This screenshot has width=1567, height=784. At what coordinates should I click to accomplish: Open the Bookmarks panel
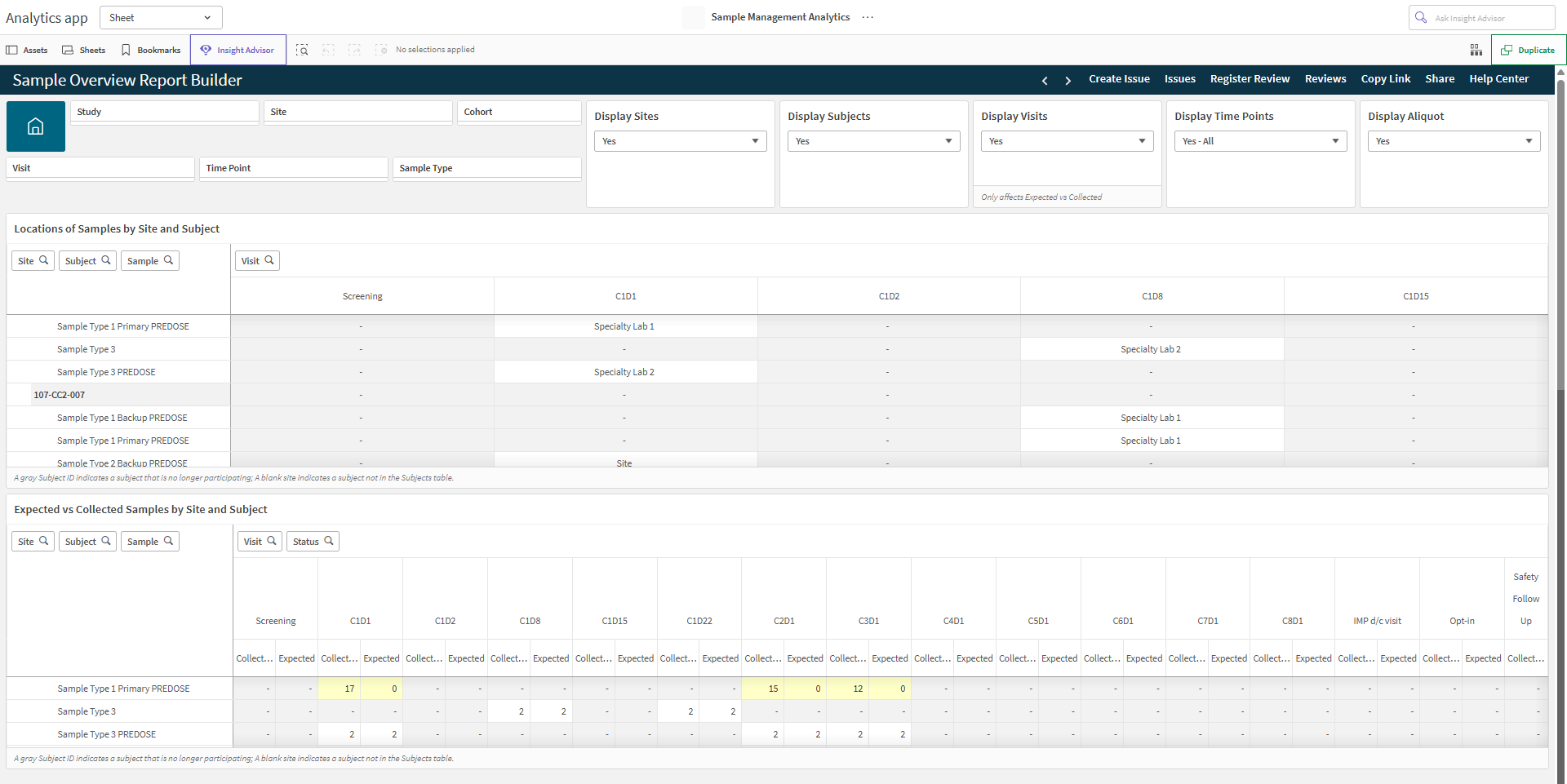click(x=151, y=50)
